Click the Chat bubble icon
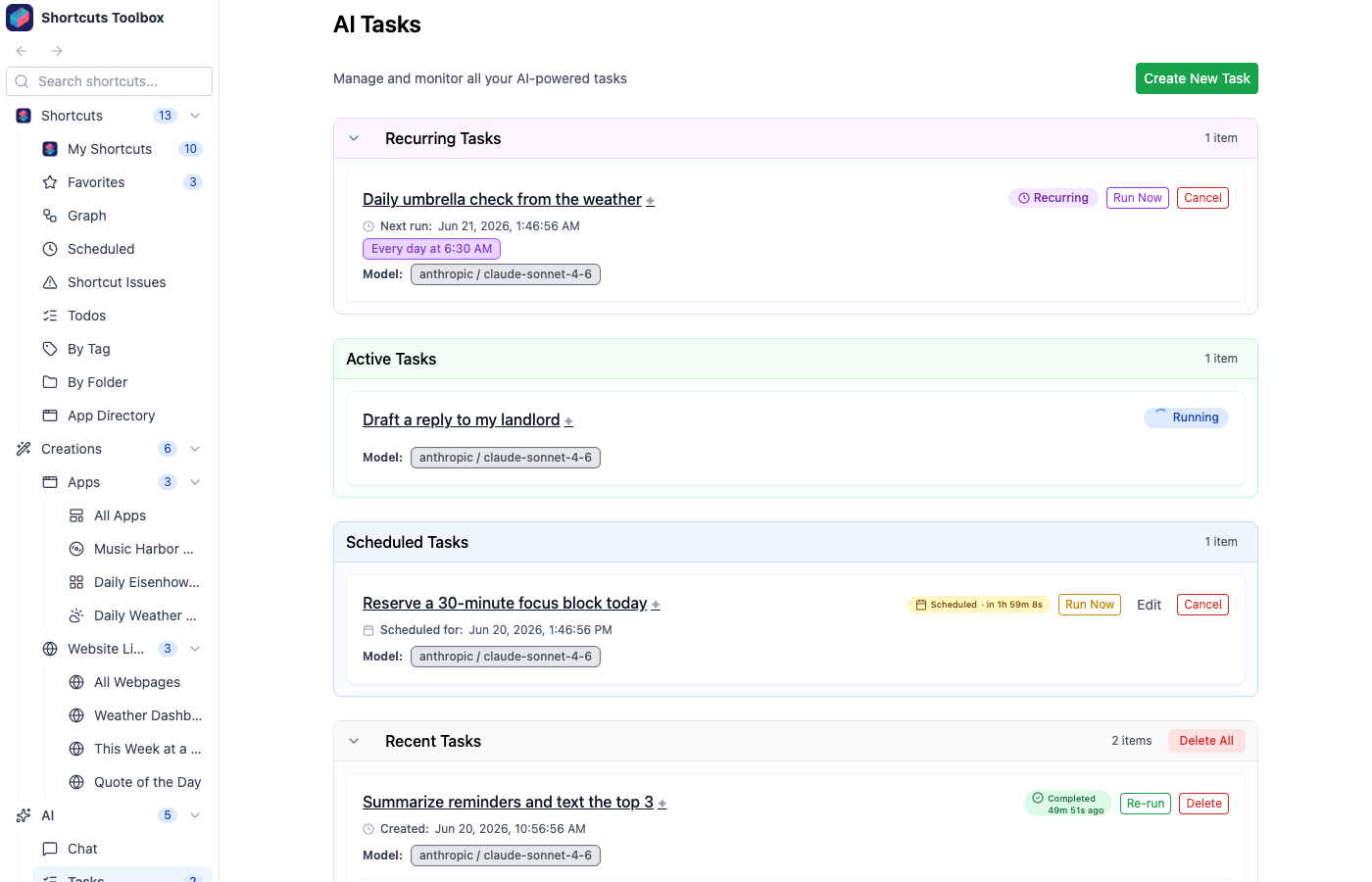 click(50, 849)
